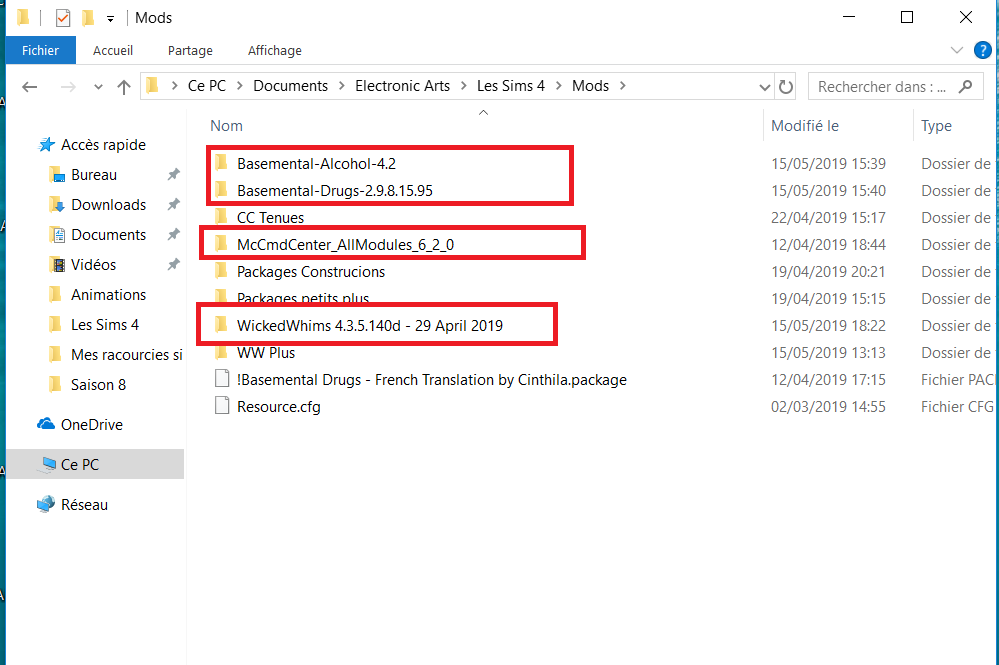Click the Rechercher dans search field
999x665 pixels.
[x=896, y=86]
